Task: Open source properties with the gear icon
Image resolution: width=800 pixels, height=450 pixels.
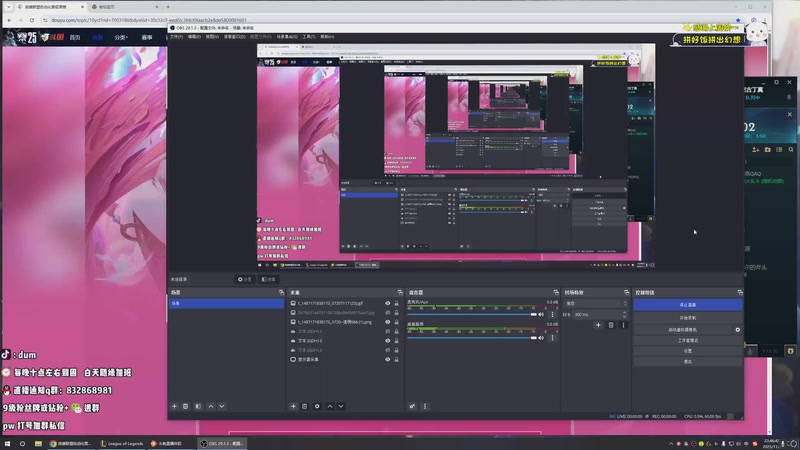Action: click(x=317, y=406)
